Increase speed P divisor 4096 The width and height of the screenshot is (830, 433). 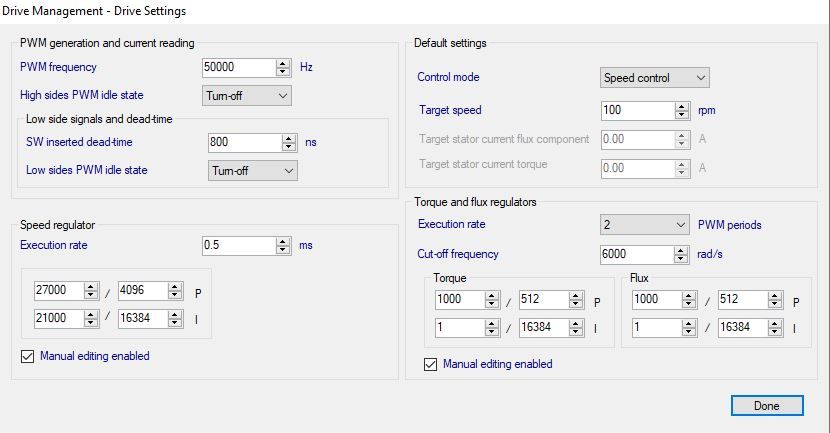click(175, 286)
